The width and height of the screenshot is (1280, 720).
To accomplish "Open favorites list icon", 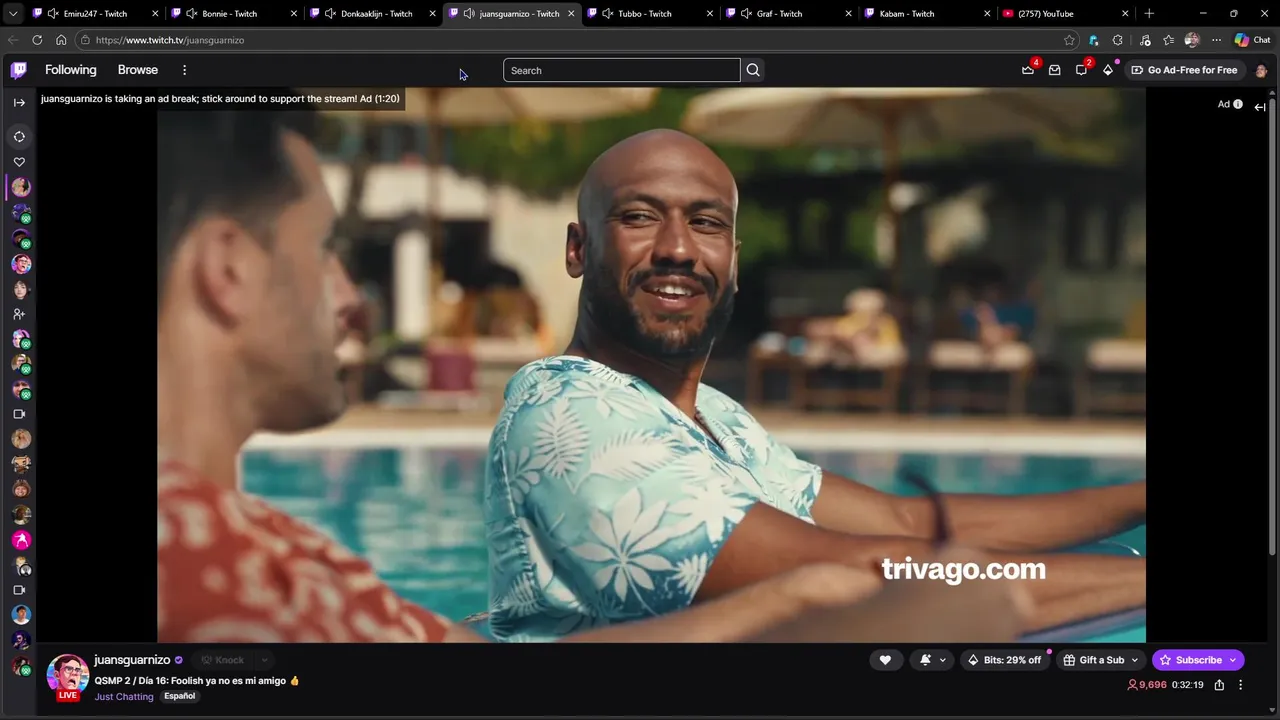I will point(1168,40).
